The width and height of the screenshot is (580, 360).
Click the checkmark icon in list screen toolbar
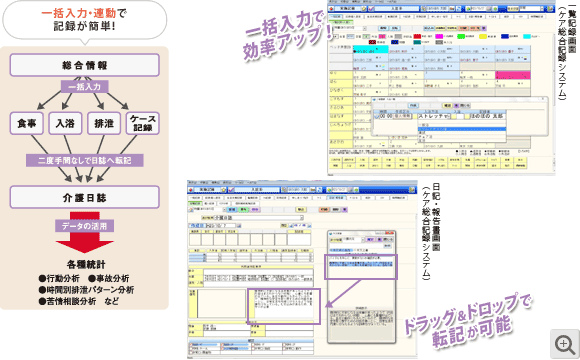[x=372, y=8]
